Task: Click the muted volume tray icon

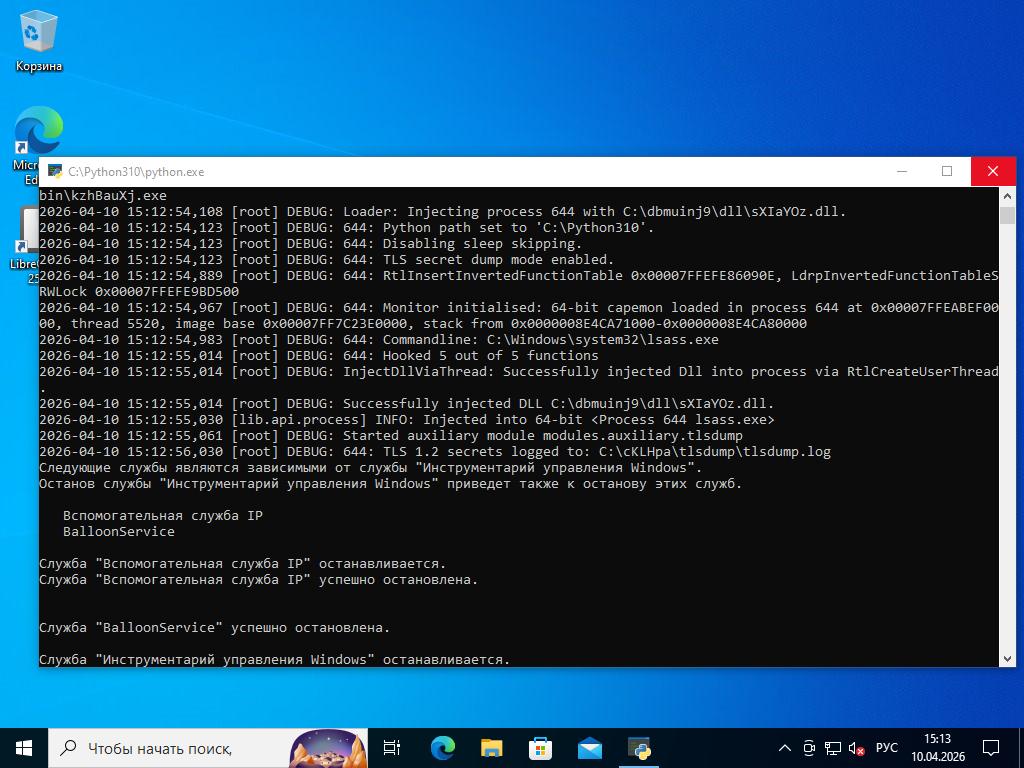Action: click(x=856, y=748)
